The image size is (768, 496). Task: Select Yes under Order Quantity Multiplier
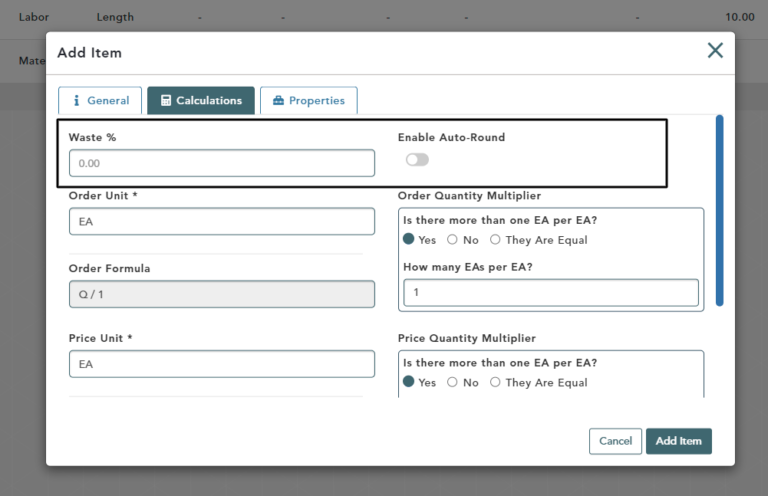tap(408, 239)
